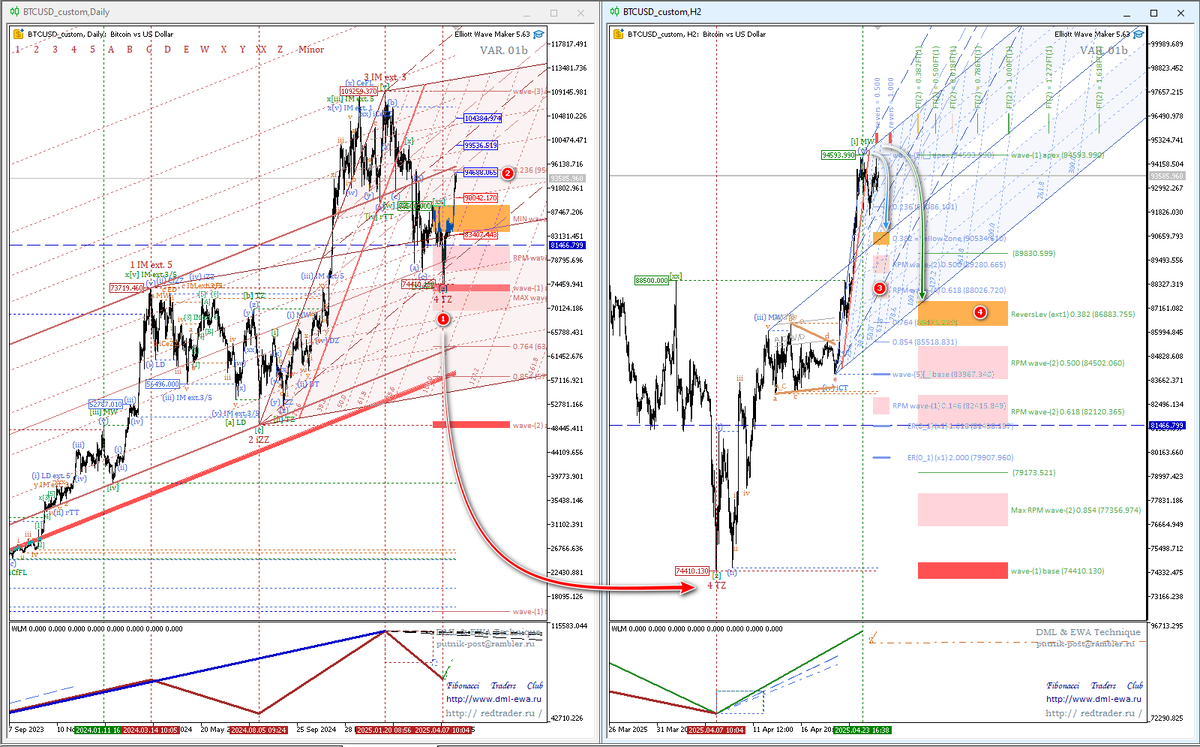Click the yellow symbol icon on the Daily chart
The width and height of the screenshot is (1200, 747).
pos(18,34)
